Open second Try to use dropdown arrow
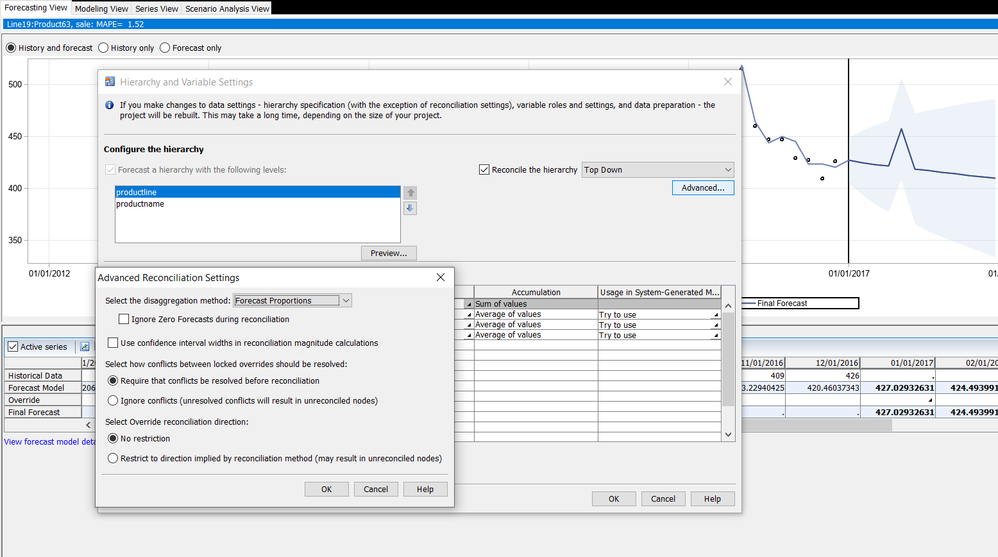 point(715,325)
